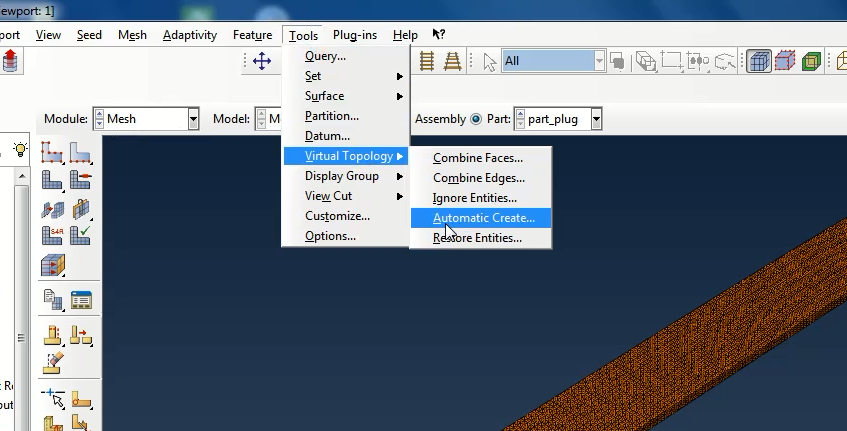Click the selection arrow cursor icon

pos(490,61)
